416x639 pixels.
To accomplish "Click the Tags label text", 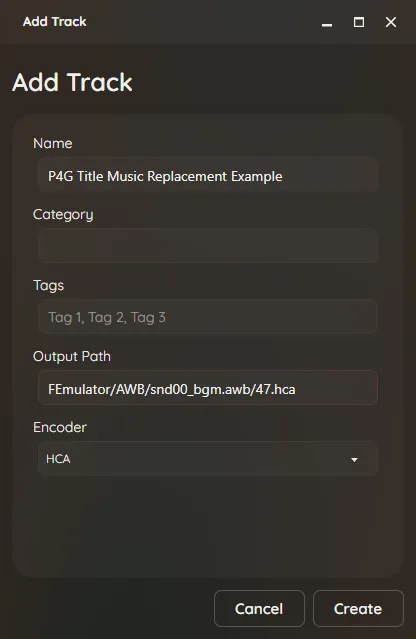I will [x=48, y=286].
